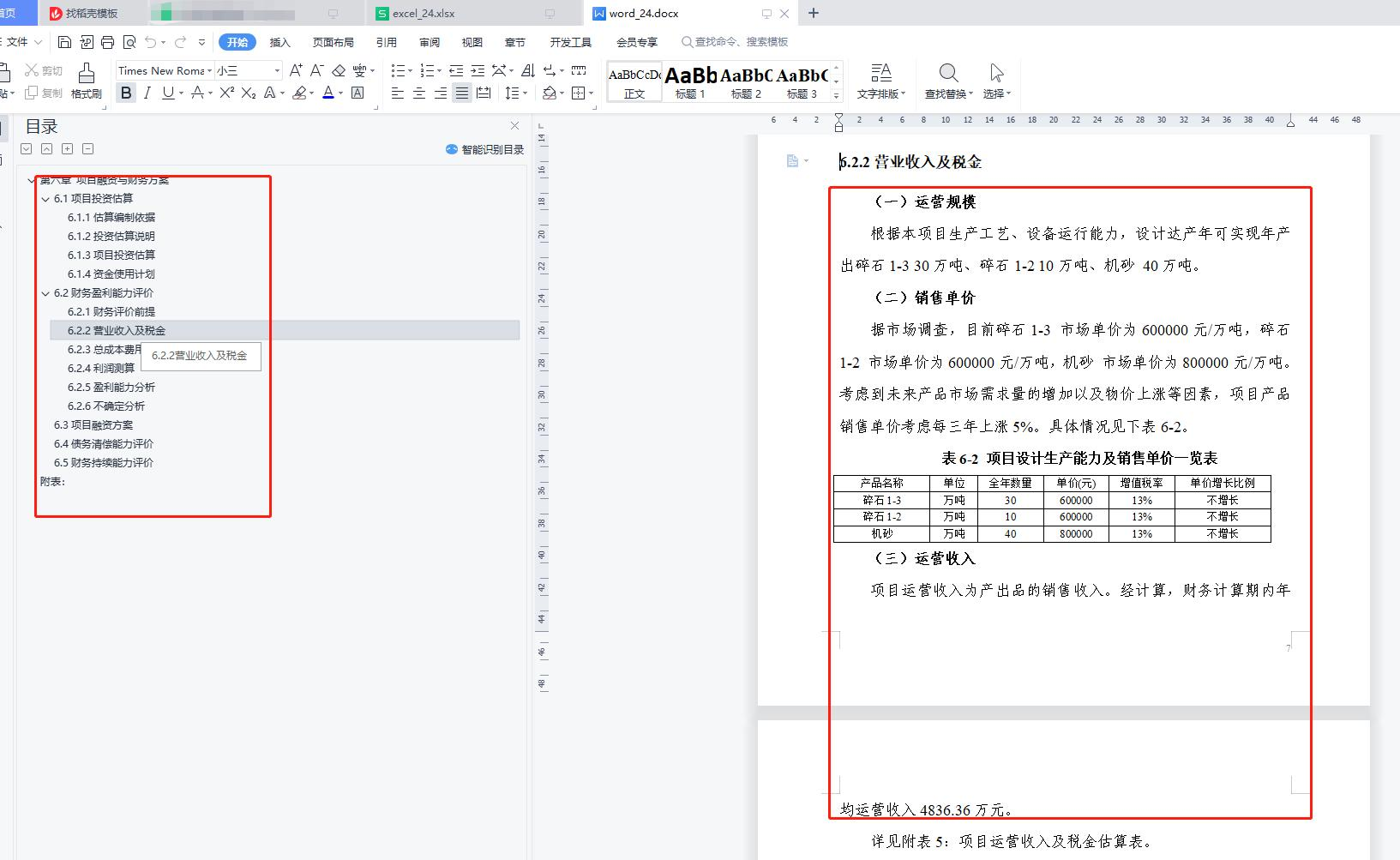Center-align the paragraph text
This screenshot has height=860, width=1400.
click(x=419, y=93)
